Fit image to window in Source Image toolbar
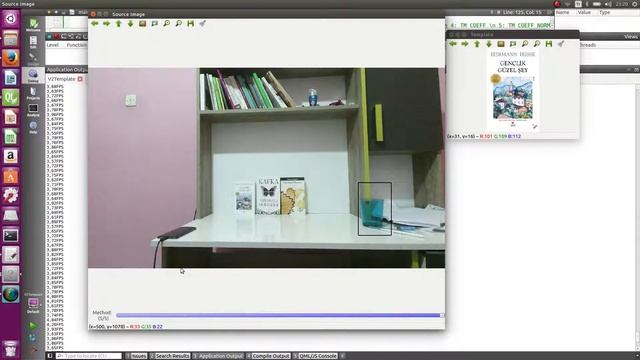The width and height of the screenshot is (640, 360). 155,24
